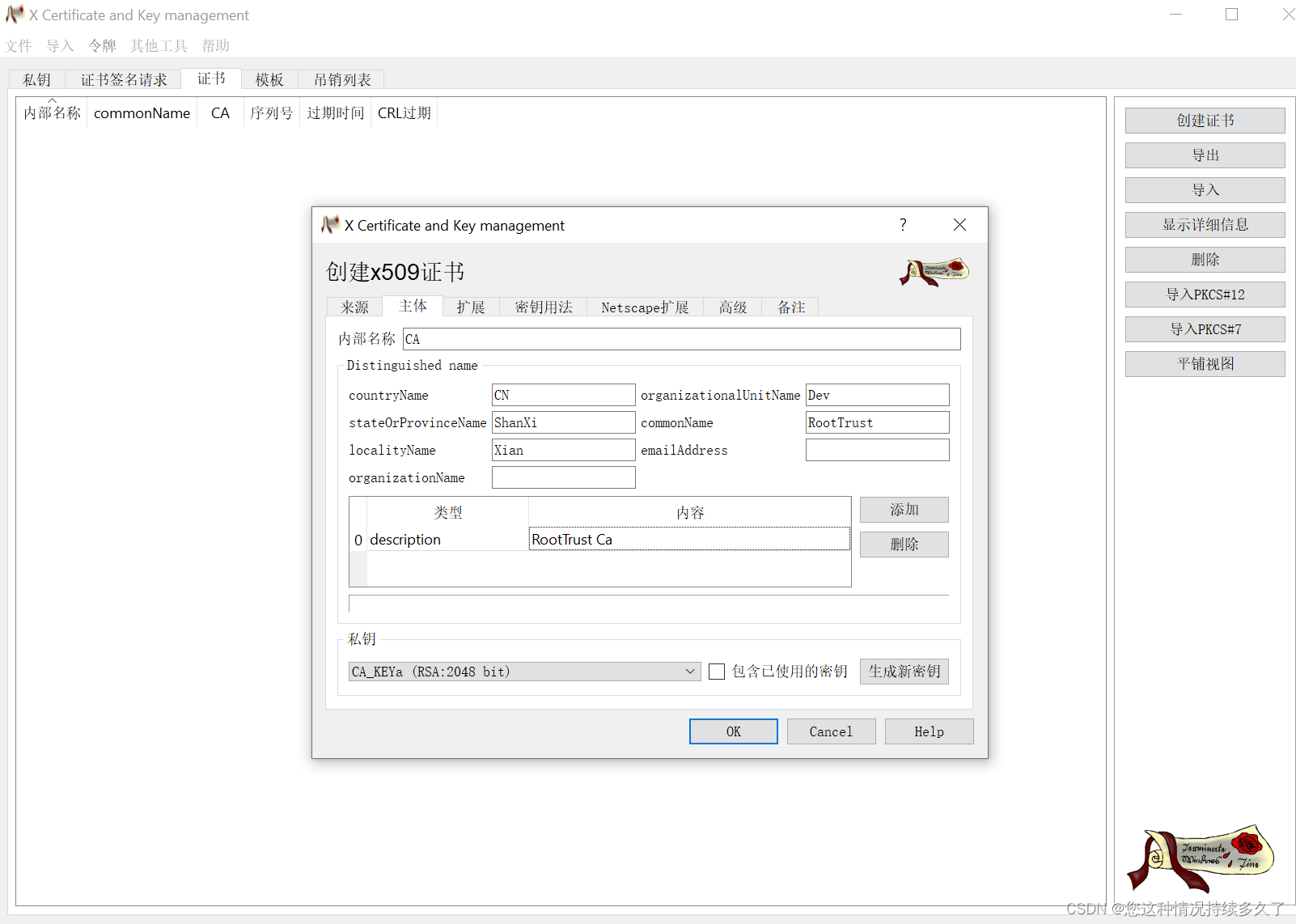Open the 其他工具 menu
1296x924 pixels.
pyautogui.click(x=157, y=45)
